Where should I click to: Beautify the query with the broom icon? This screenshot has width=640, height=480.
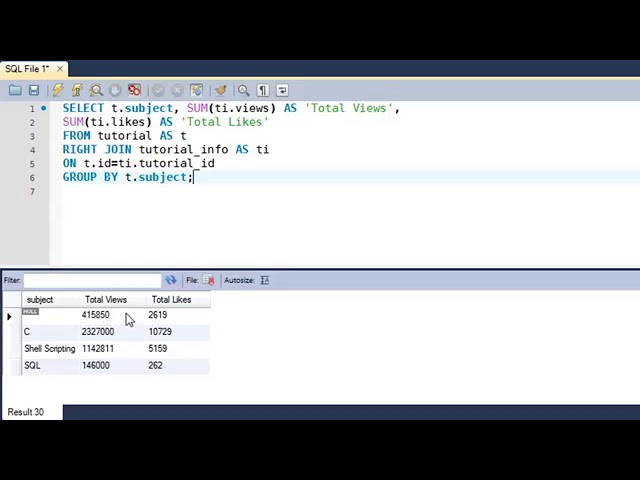pos(220,90)
